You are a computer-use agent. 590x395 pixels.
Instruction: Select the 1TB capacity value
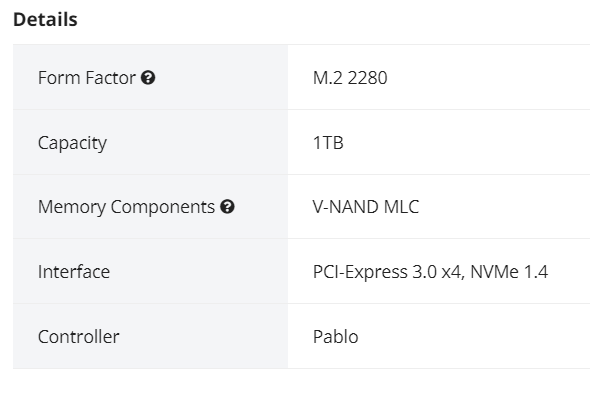[328, 143]
